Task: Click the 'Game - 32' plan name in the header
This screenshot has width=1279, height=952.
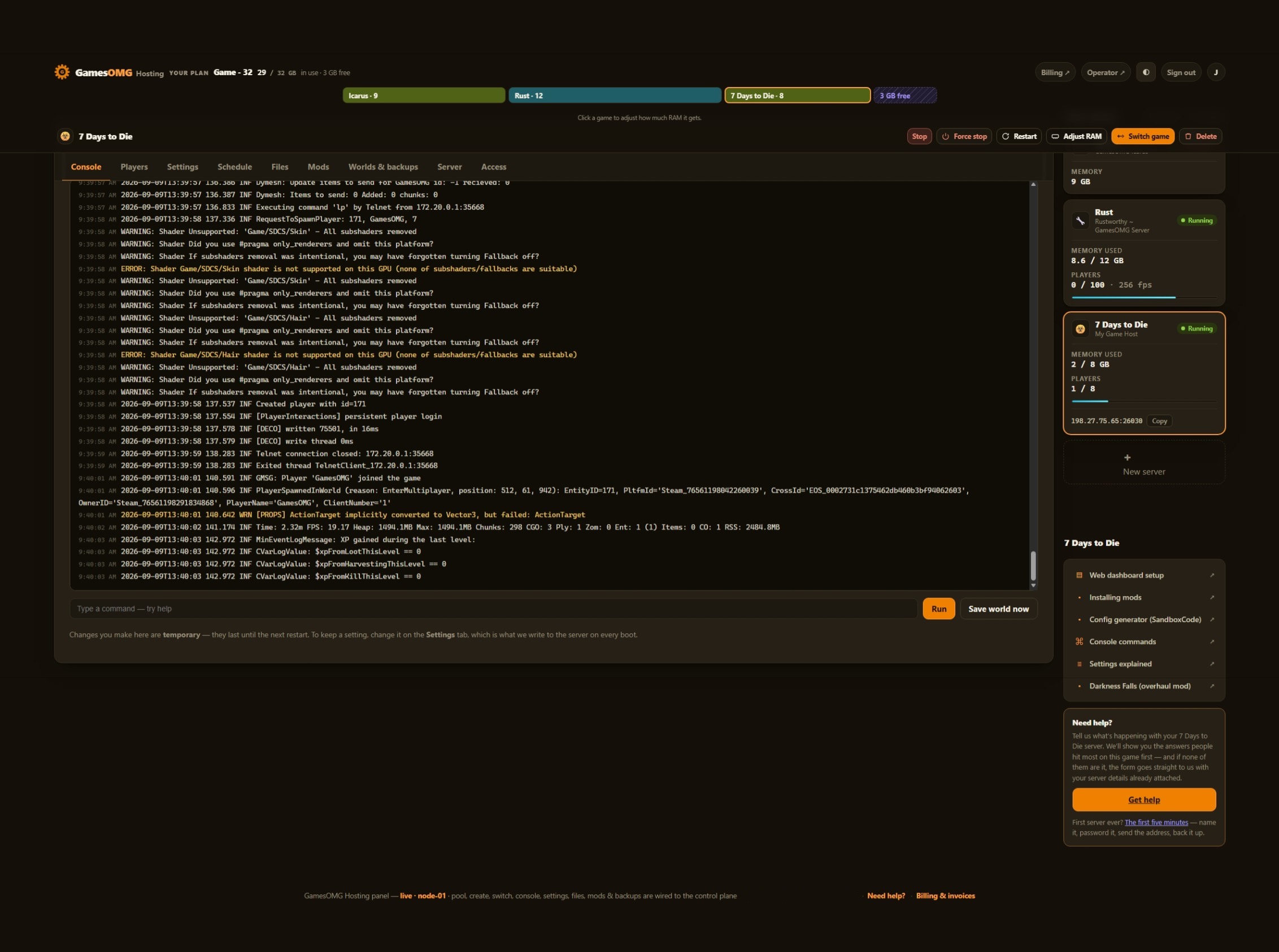Action: pos(233,72)
